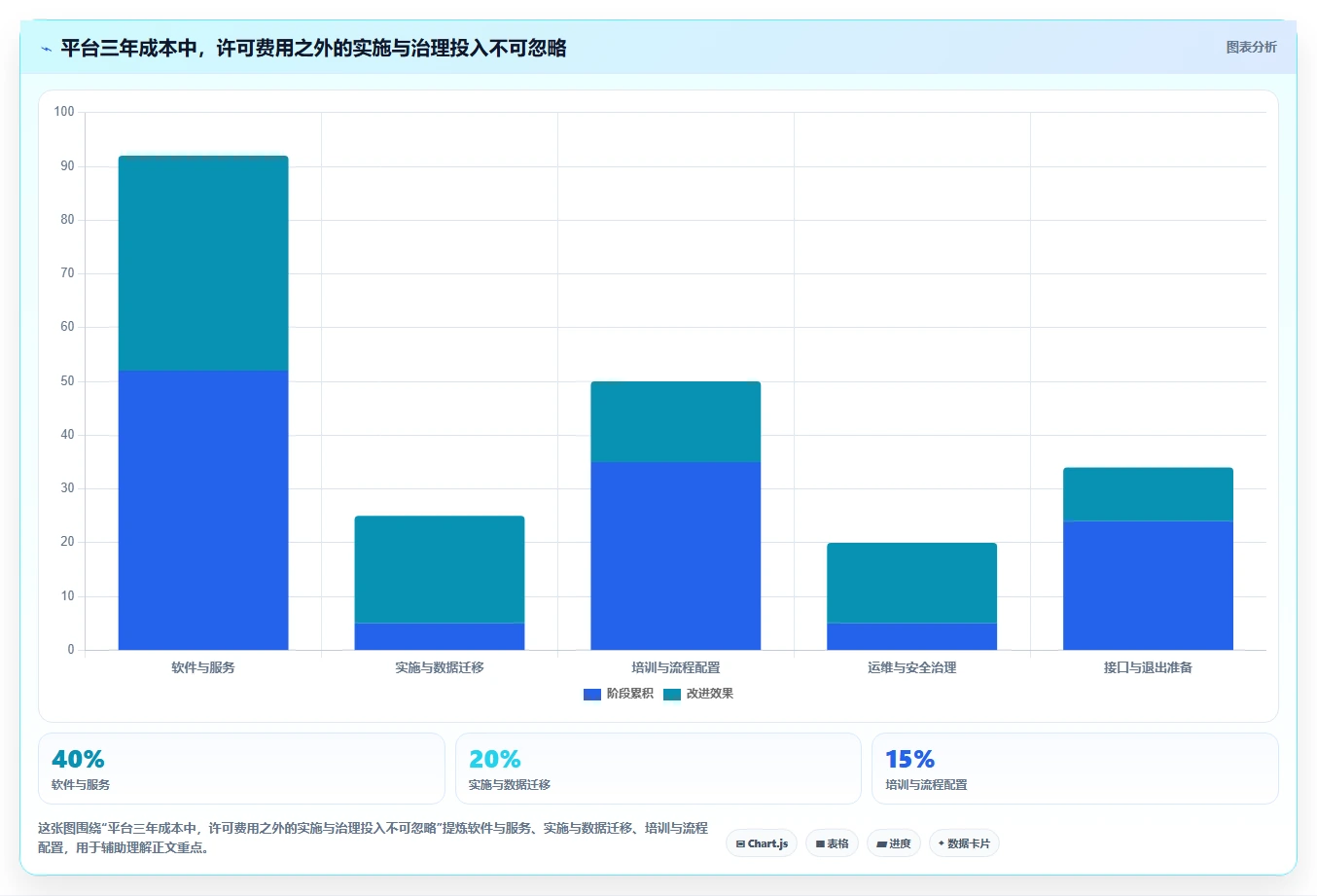Select the 表格 tag chip

click(832, 843)
